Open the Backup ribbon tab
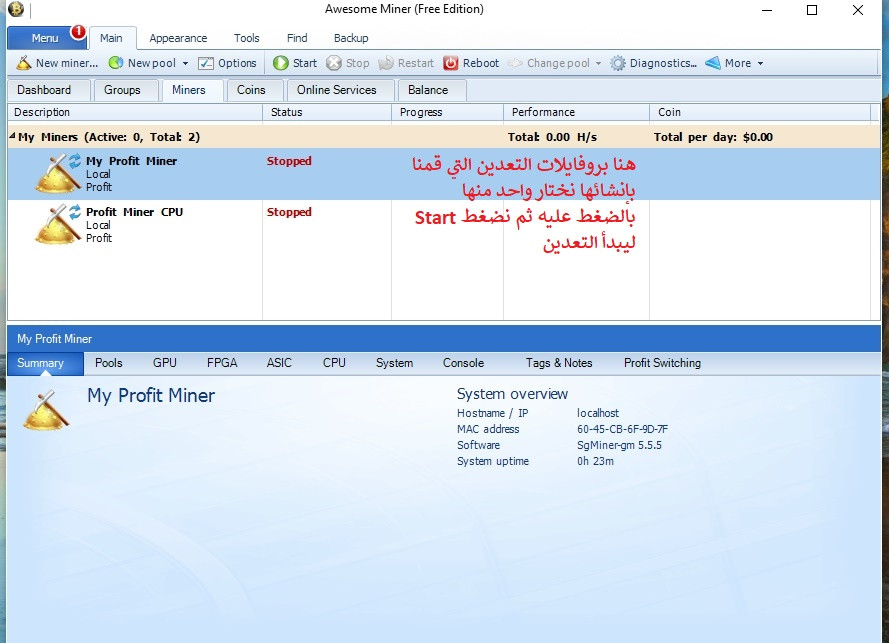Image resolution: width=889 pixels, height=643 pixels. [351, 38]
